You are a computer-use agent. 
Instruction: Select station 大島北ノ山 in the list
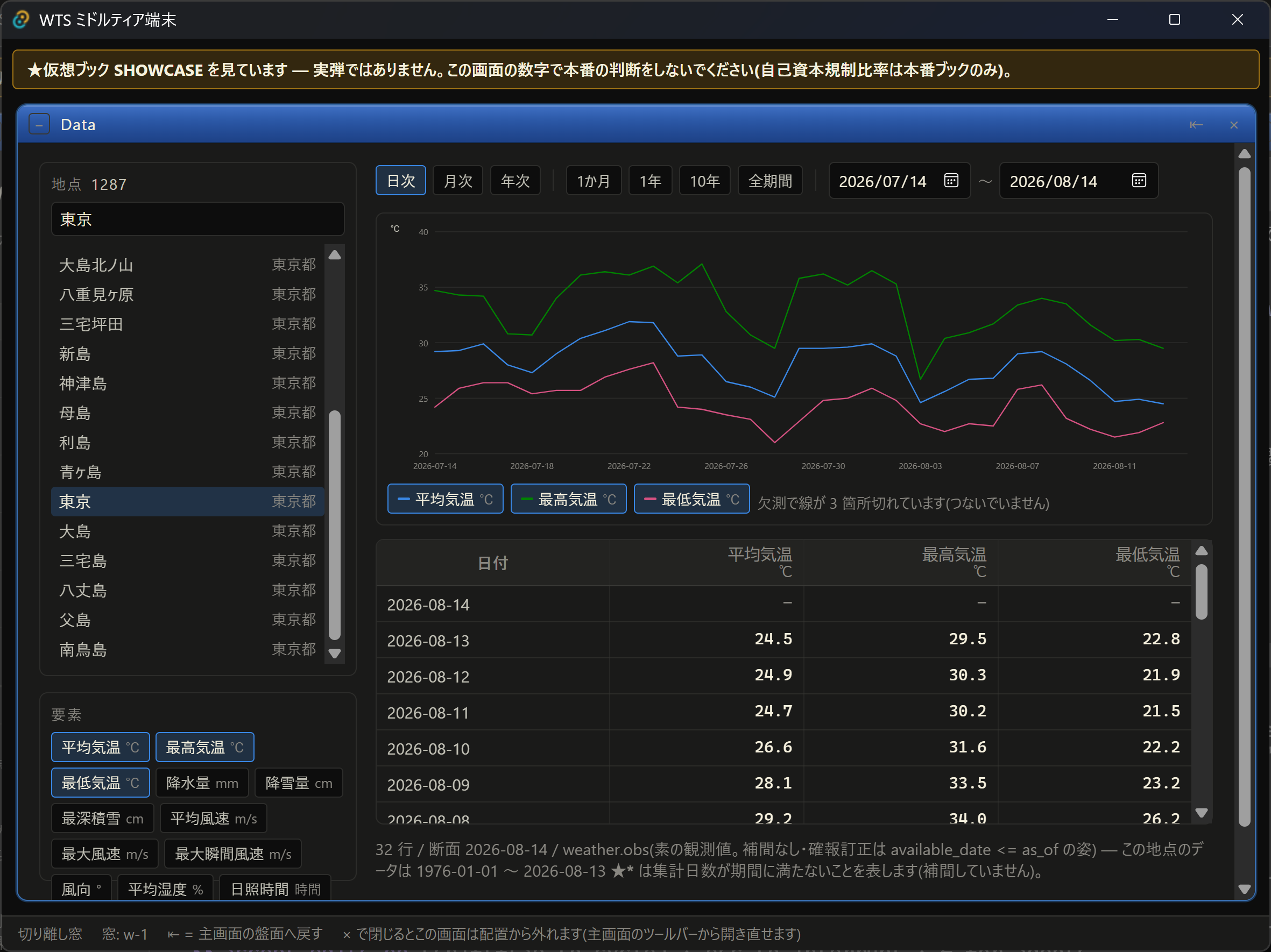click(187, 265)
